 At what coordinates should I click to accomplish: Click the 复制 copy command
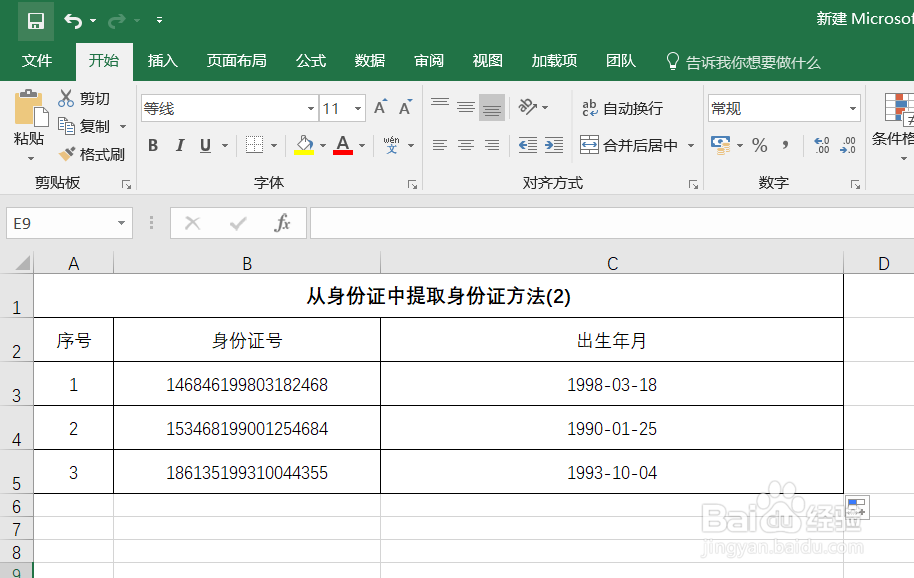tap(95, 126)
